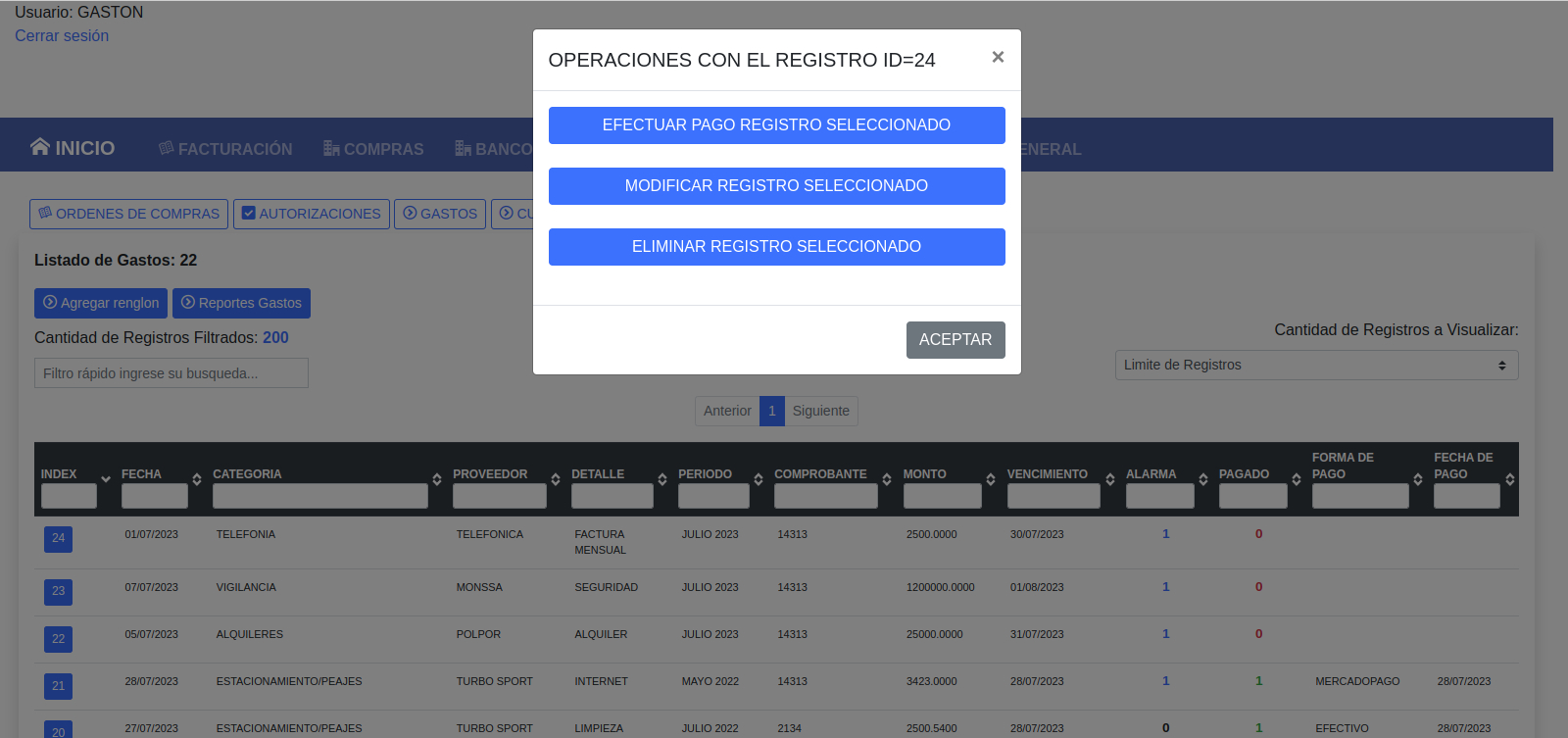
Task: Go to pagination page 1
Action: (771, 411)
